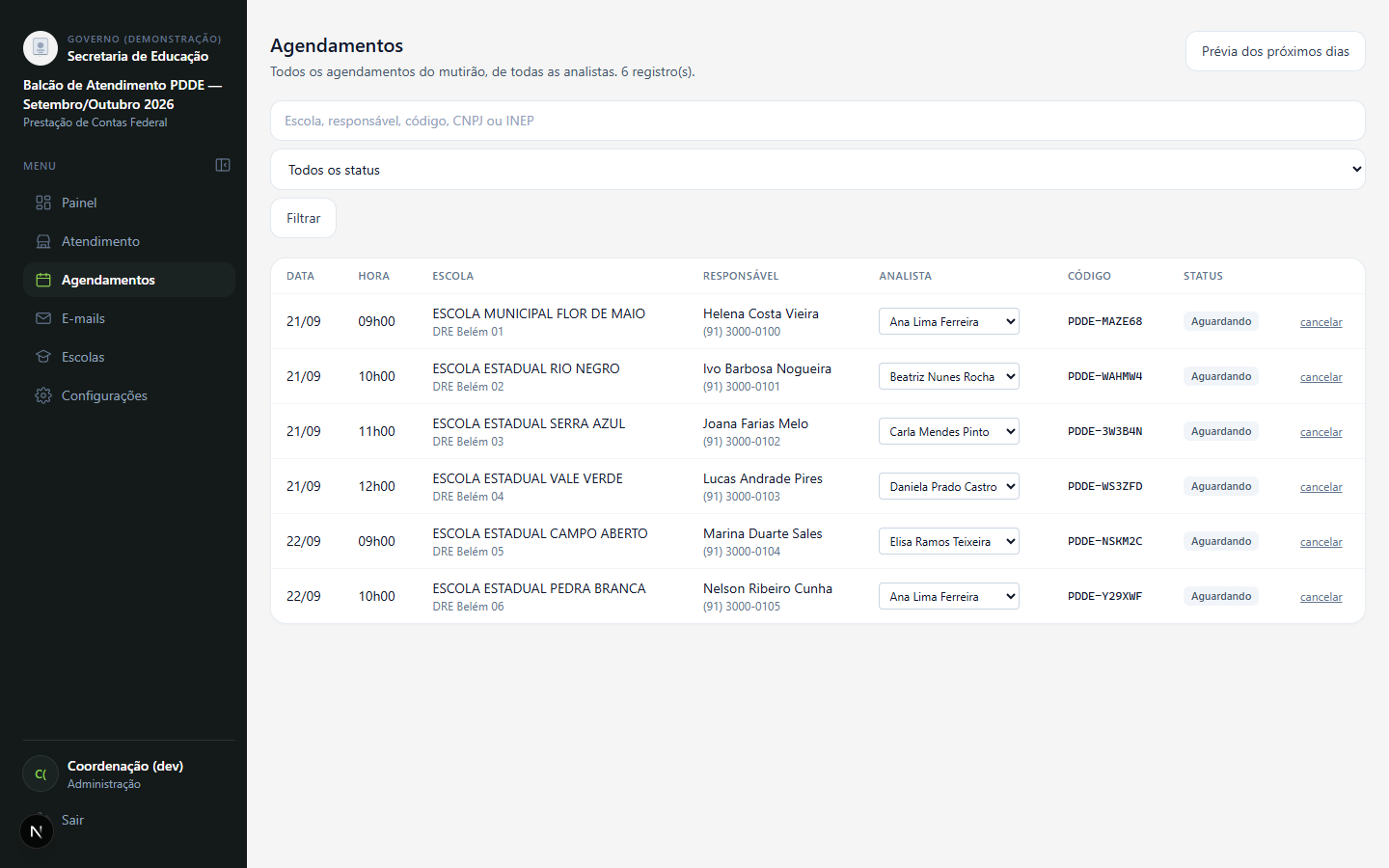
Task: Select school name ESCOLA ESTADUAL CAMPO ABERTO
Action: [540, 533]
